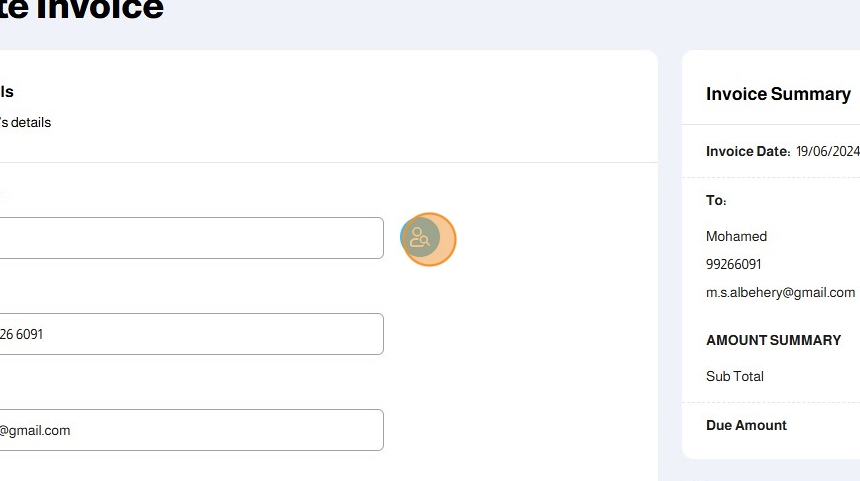This screenshot has width=860, height=481.
Task: Click the 19/06/2024 invoice date value
Action: click(x=828, y=151)
